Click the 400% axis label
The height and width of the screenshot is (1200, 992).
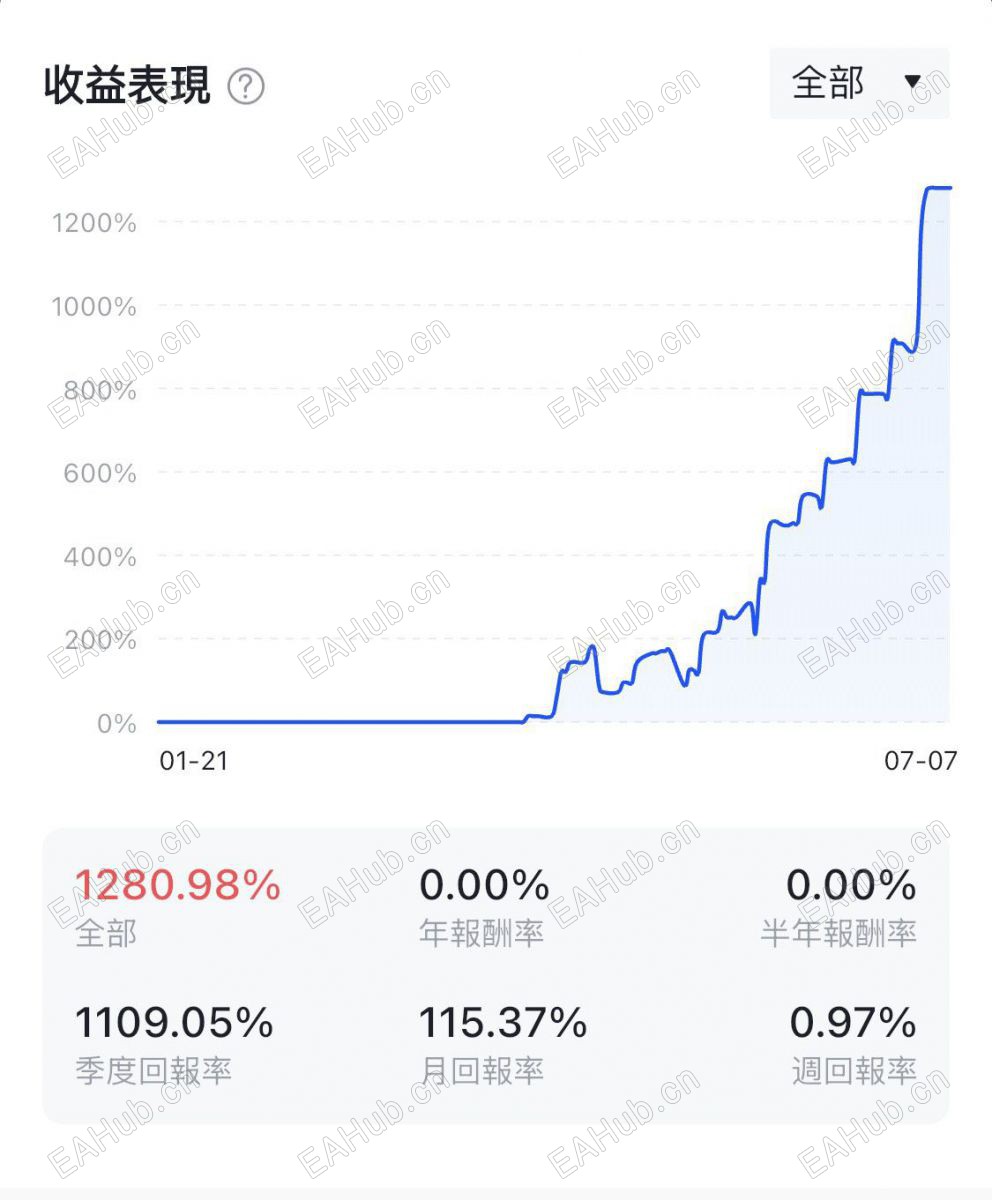tap(100, 557)
